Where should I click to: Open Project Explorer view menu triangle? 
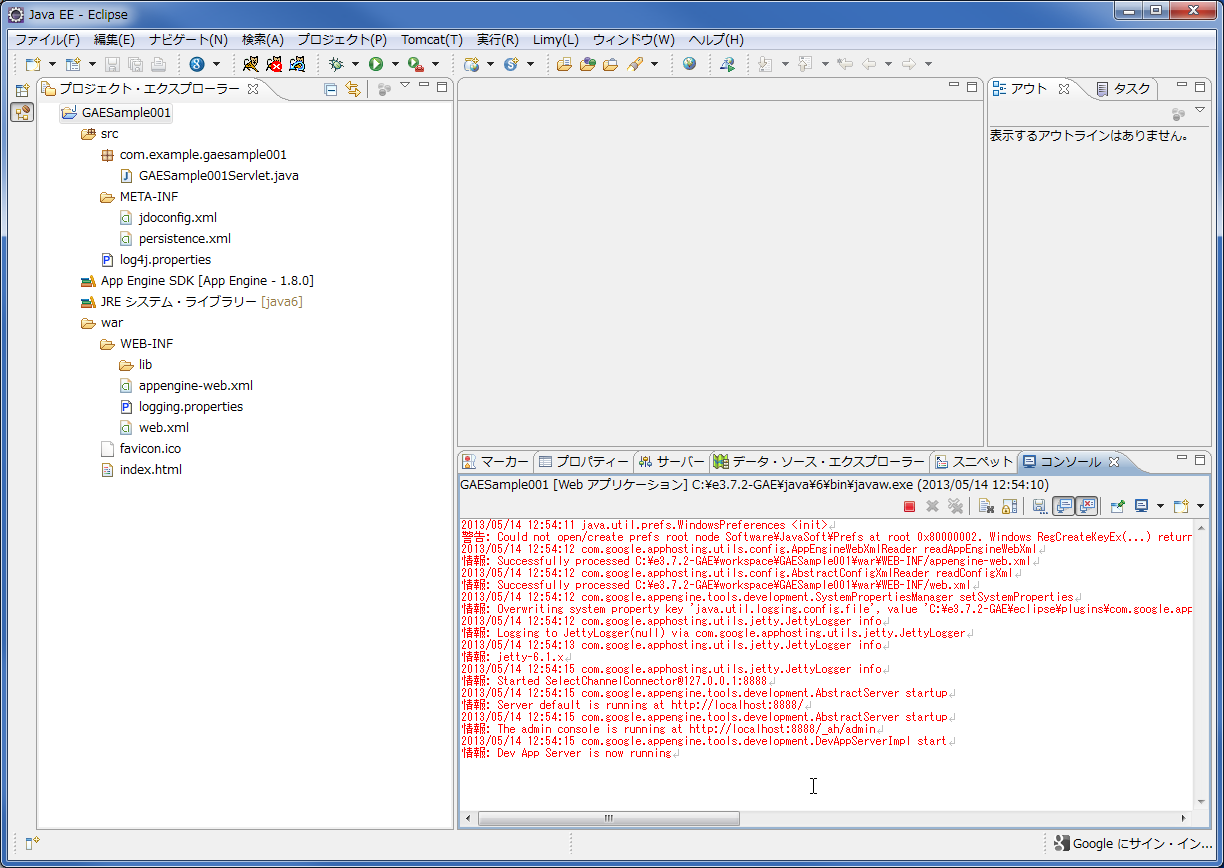tap(404, 86)
